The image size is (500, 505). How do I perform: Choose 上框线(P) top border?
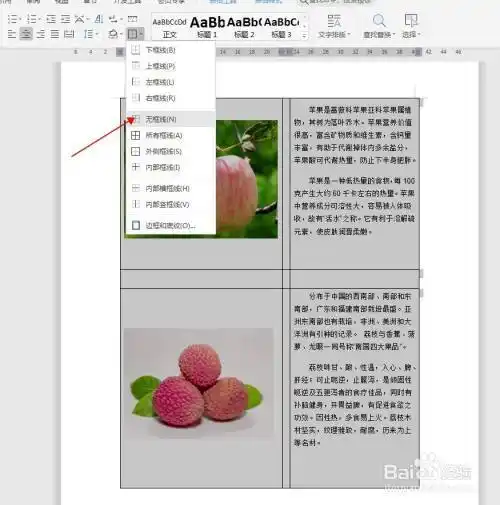click(x=171, y=66)
